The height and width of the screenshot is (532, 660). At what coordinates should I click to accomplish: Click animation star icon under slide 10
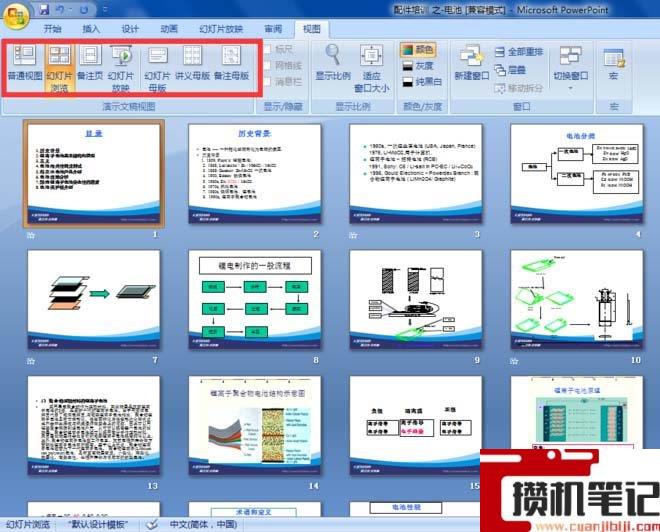click(x=514, y=361)
